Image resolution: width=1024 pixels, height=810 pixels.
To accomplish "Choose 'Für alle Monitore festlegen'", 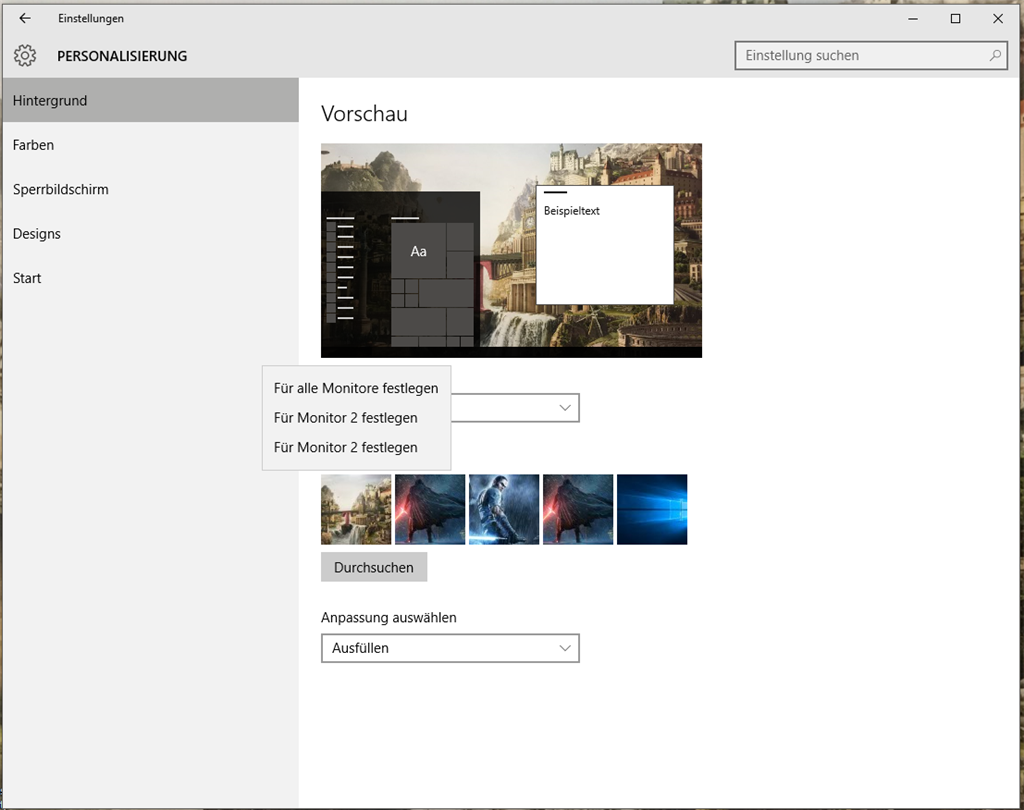I will (356, 388).
